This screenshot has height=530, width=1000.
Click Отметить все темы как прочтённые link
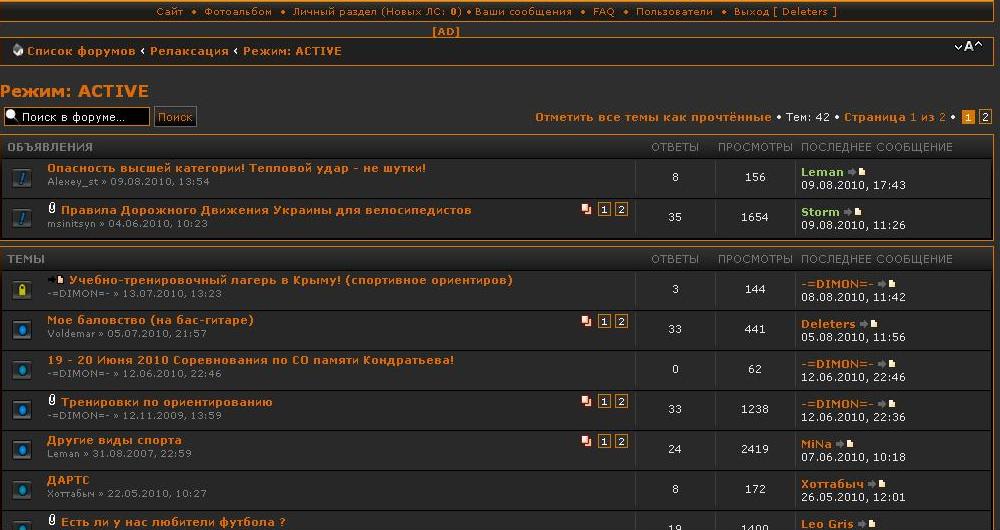[652, 117]
